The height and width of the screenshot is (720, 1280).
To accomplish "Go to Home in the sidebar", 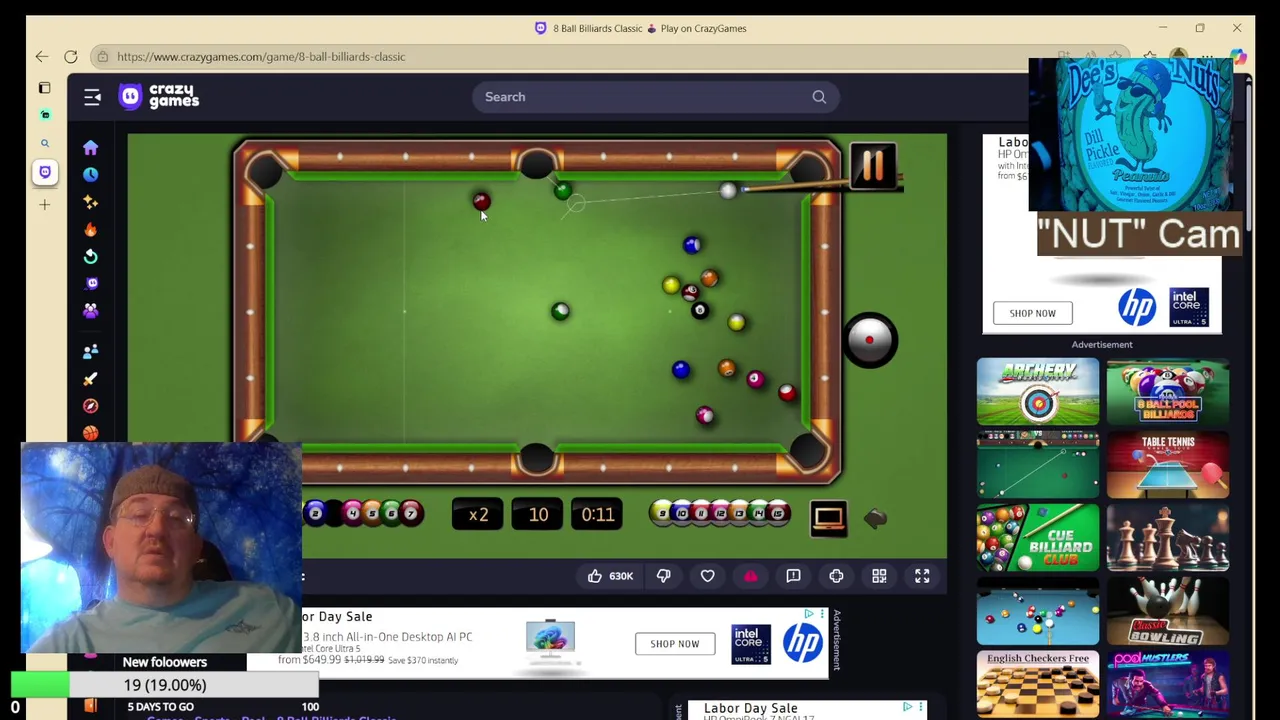I will pos(90,148).
